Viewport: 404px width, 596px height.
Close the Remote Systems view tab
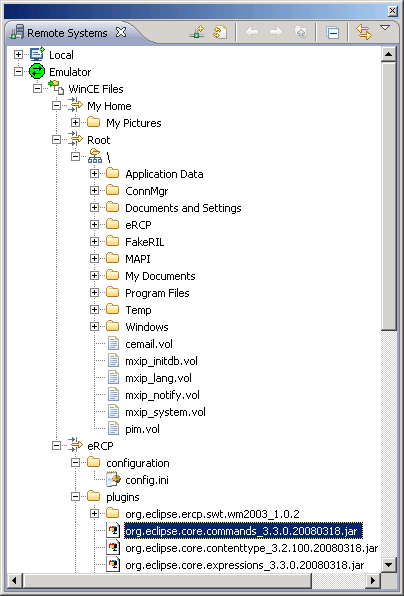pyautogui.click(x=121, y=32)
